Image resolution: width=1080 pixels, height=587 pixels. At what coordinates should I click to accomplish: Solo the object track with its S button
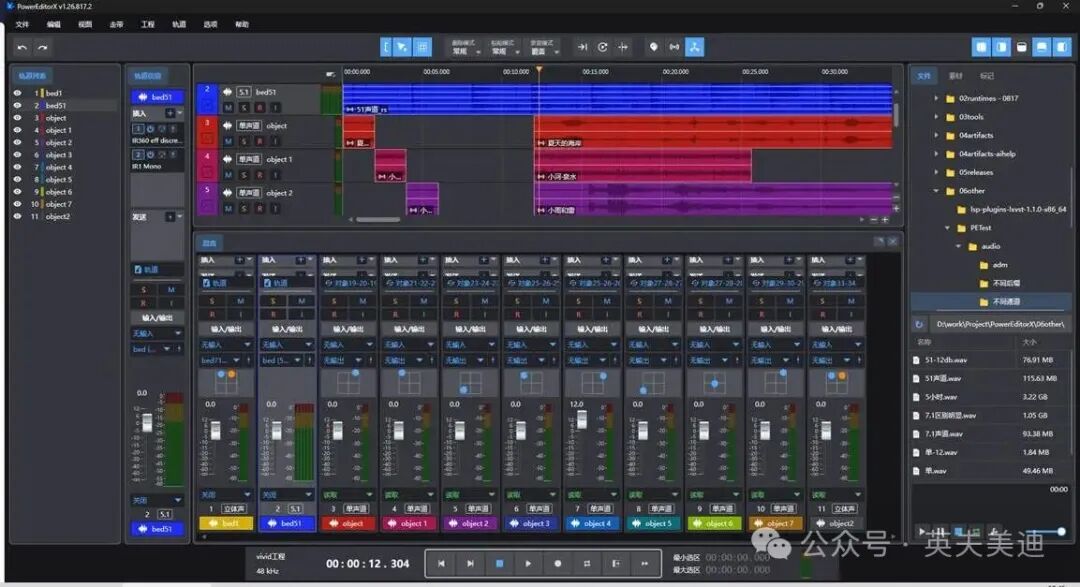point(244,141)
